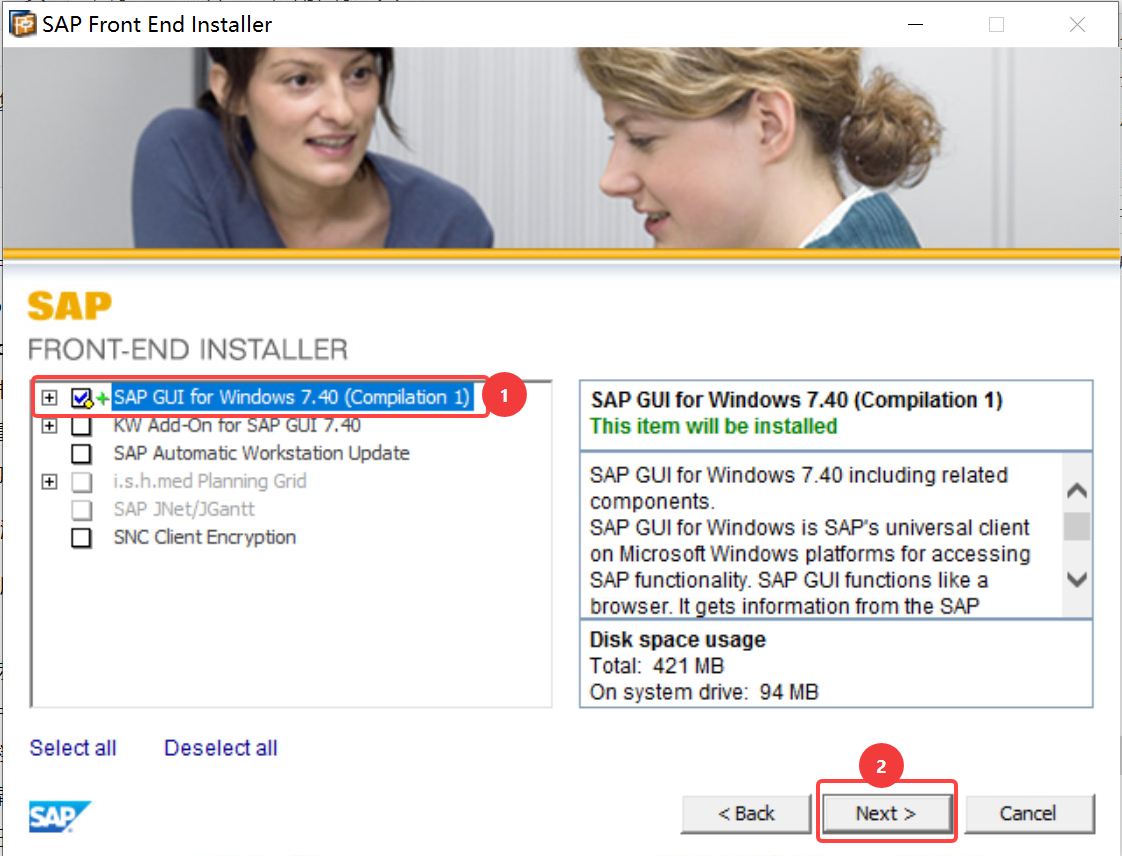Minimize the installer window
The image size is (1122, 856).
click(x=915, y=24)
